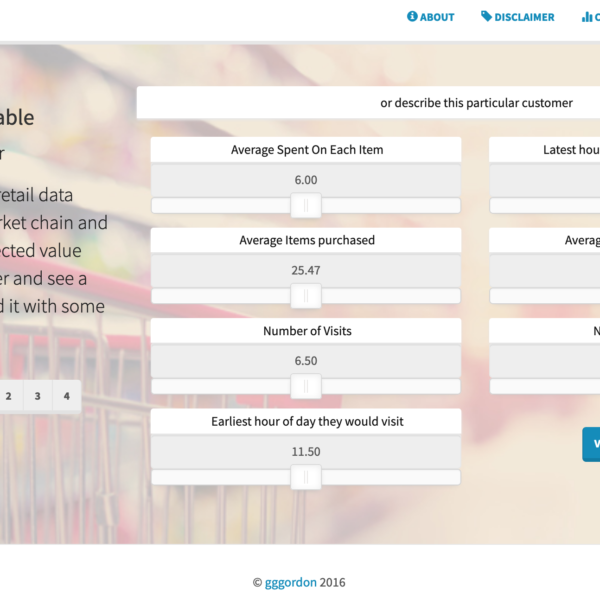Visit the gggordon footer link
This screenshot has width=600, height=600.
(290, 583)
